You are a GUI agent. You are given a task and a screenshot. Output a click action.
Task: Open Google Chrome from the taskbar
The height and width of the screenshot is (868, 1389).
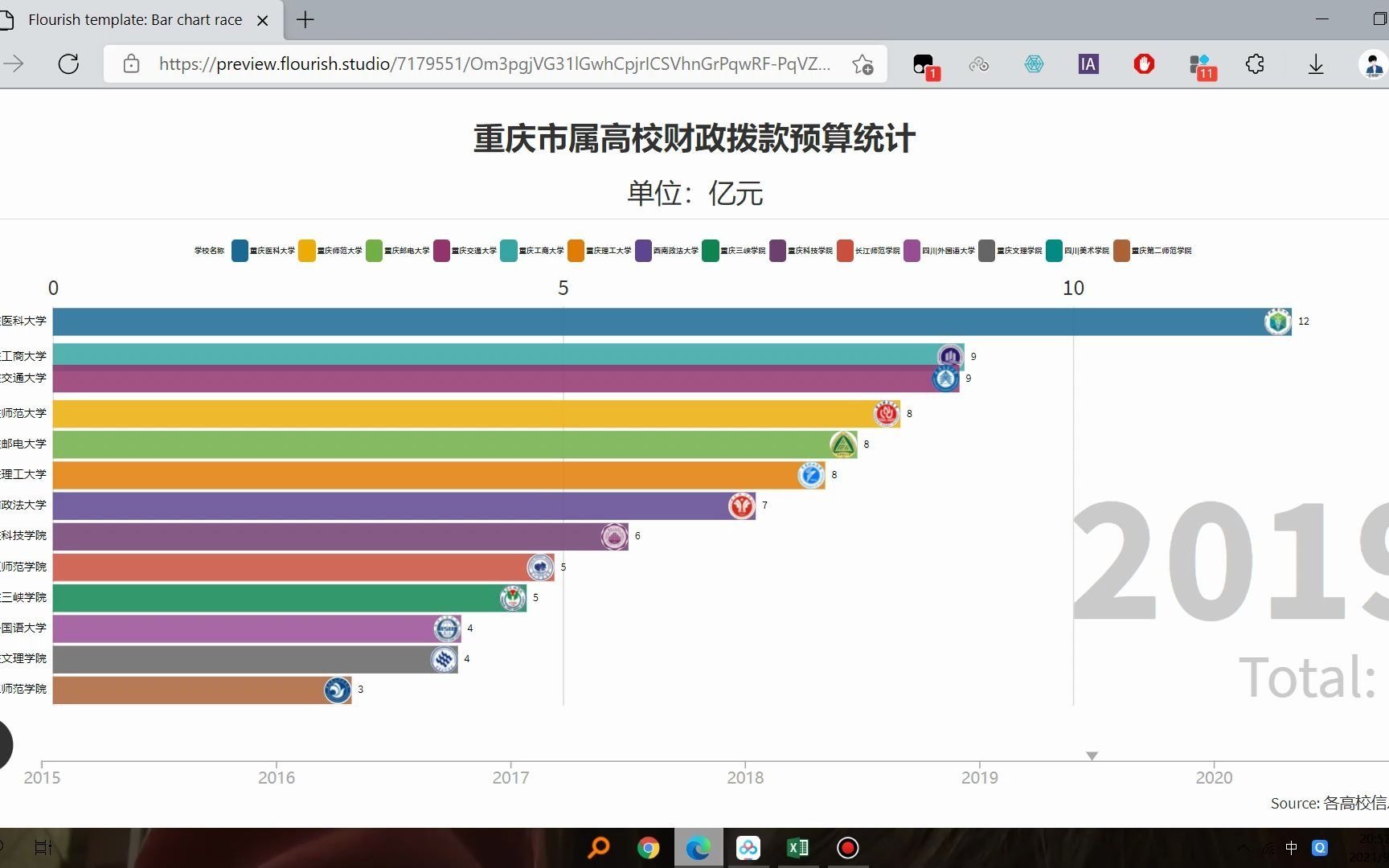tap(648, 848)
